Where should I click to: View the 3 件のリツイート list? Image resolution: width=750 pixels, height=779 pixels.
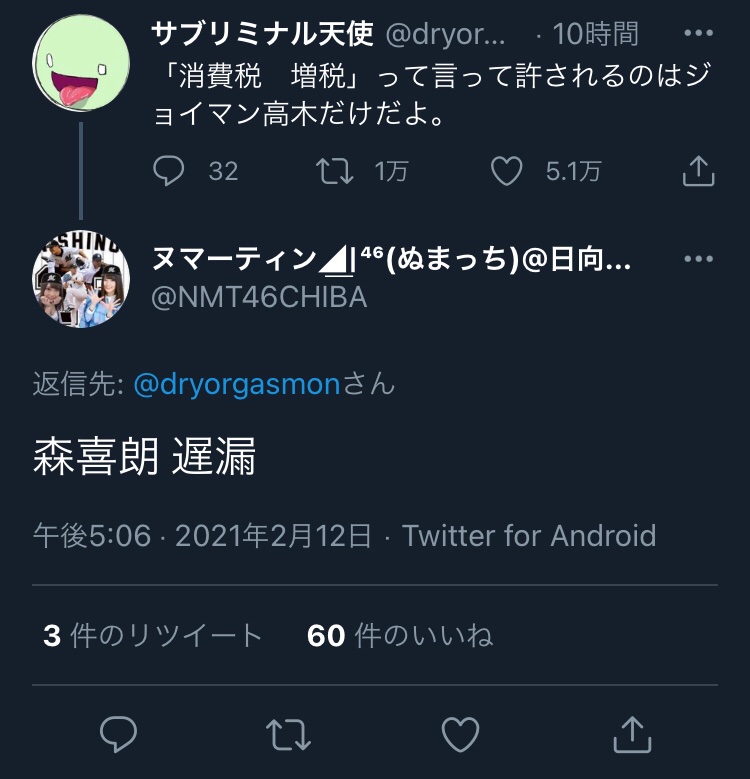(x=152, y=635)
